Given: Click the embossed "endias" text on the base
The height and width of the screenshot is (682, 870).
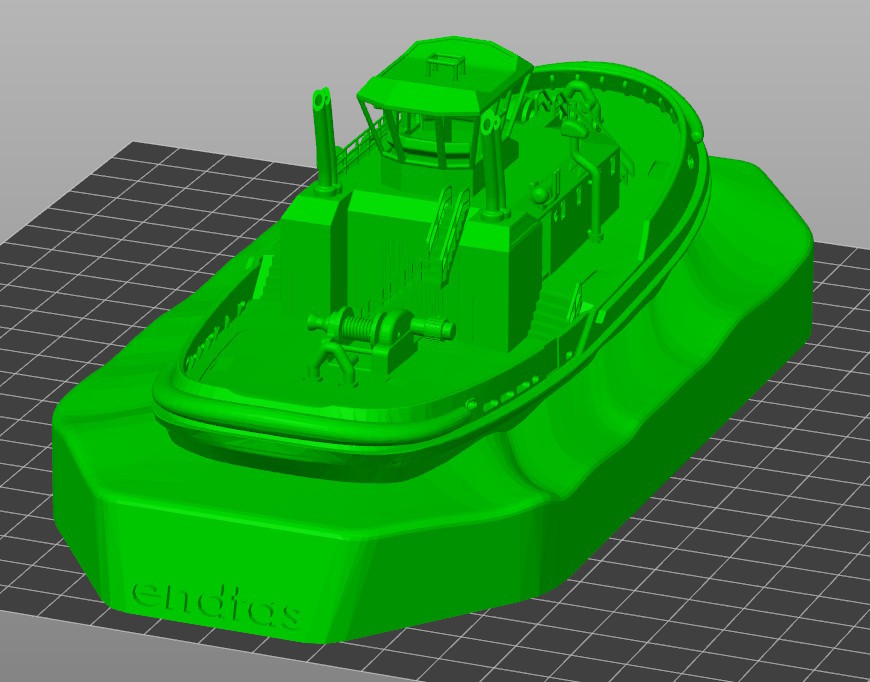Looking at the screenshot, I should point(216,601).
